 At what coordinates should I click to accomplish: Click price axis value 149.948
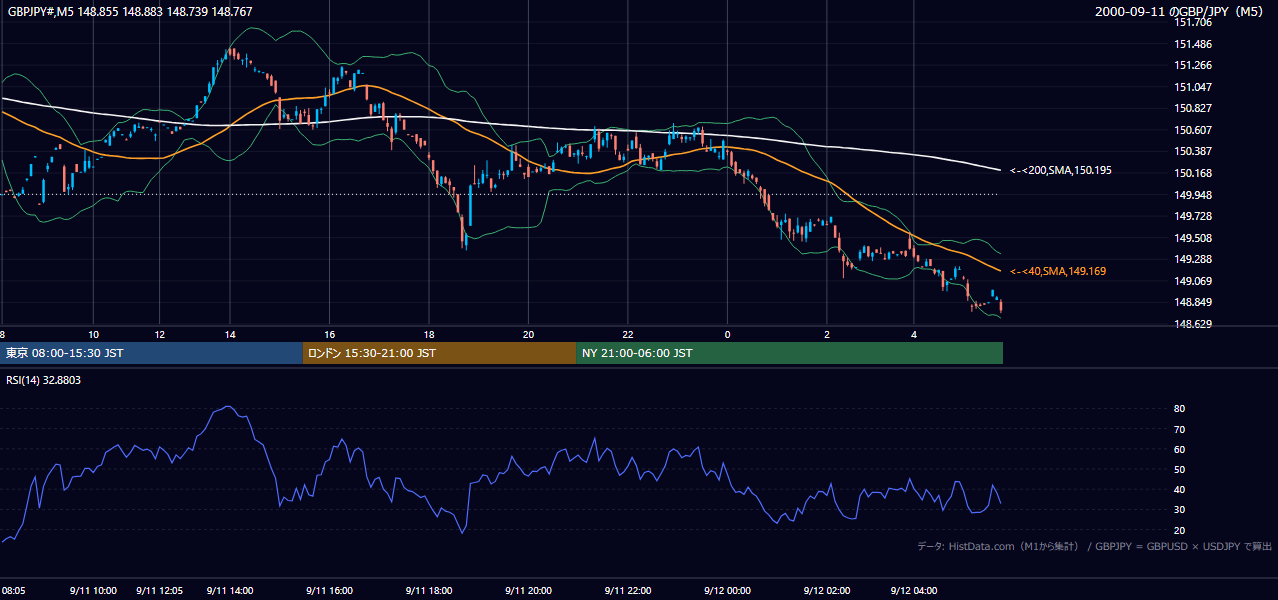tap(1192, 195)
